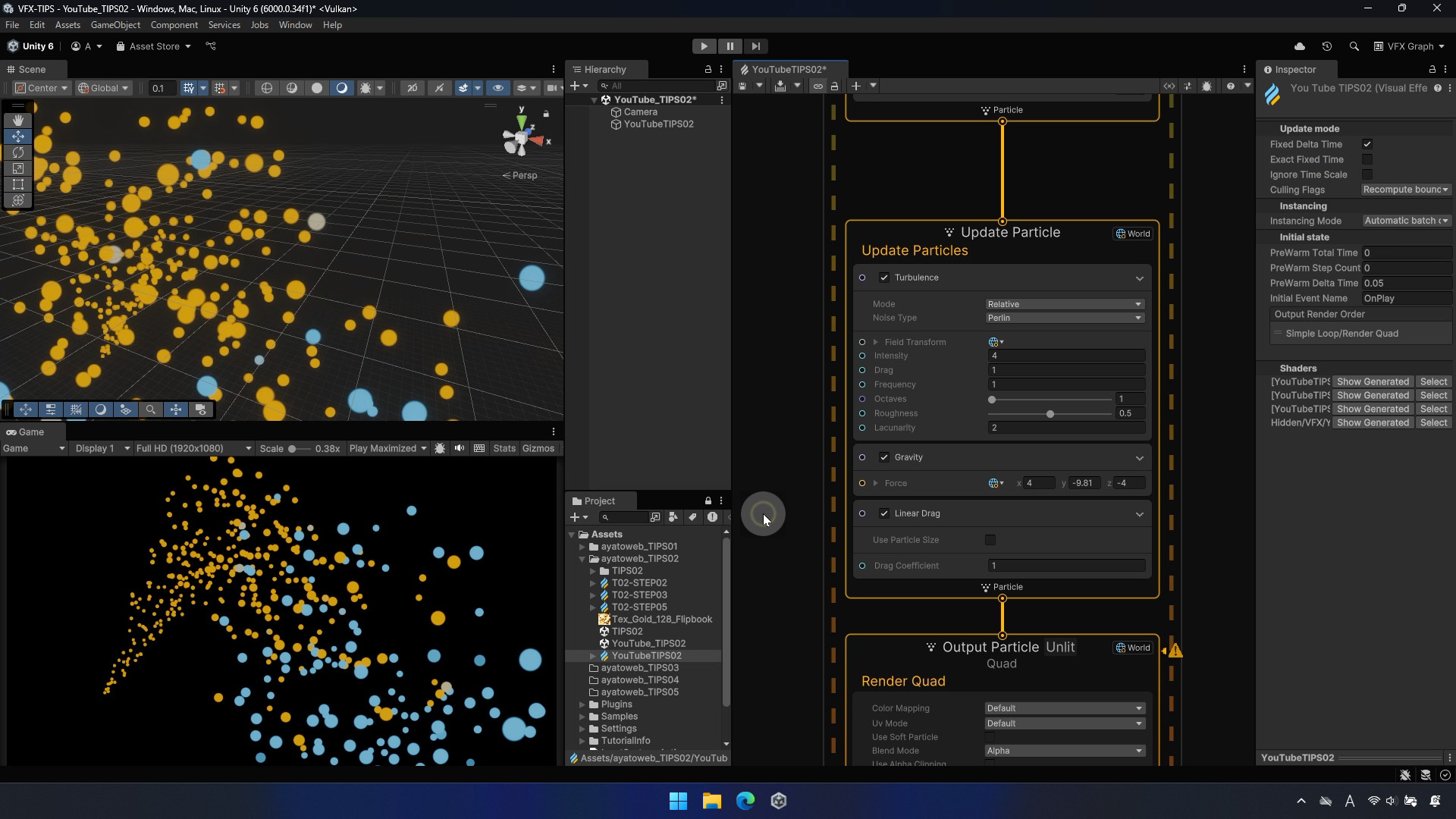The width and height of the screenshot is (1456, 819).
Task: Open Microsoft Edge from taskbar
Action: point(745,801)
